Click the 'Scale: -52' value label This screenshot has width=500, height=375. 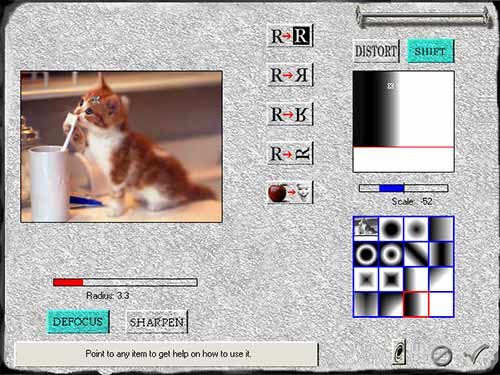click(412, 202)
